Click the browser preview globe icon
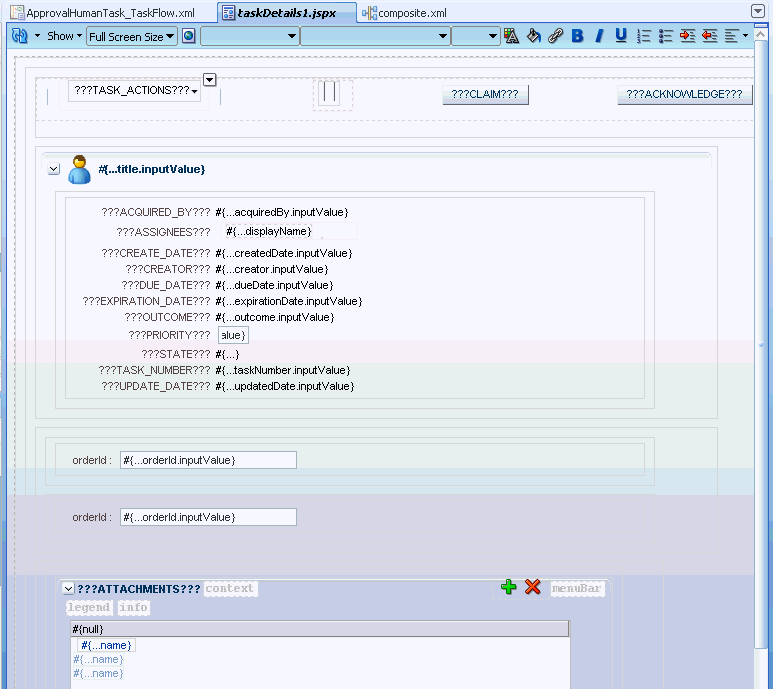Viewport: 773px width, 689px height. click(x=189, y=36)
